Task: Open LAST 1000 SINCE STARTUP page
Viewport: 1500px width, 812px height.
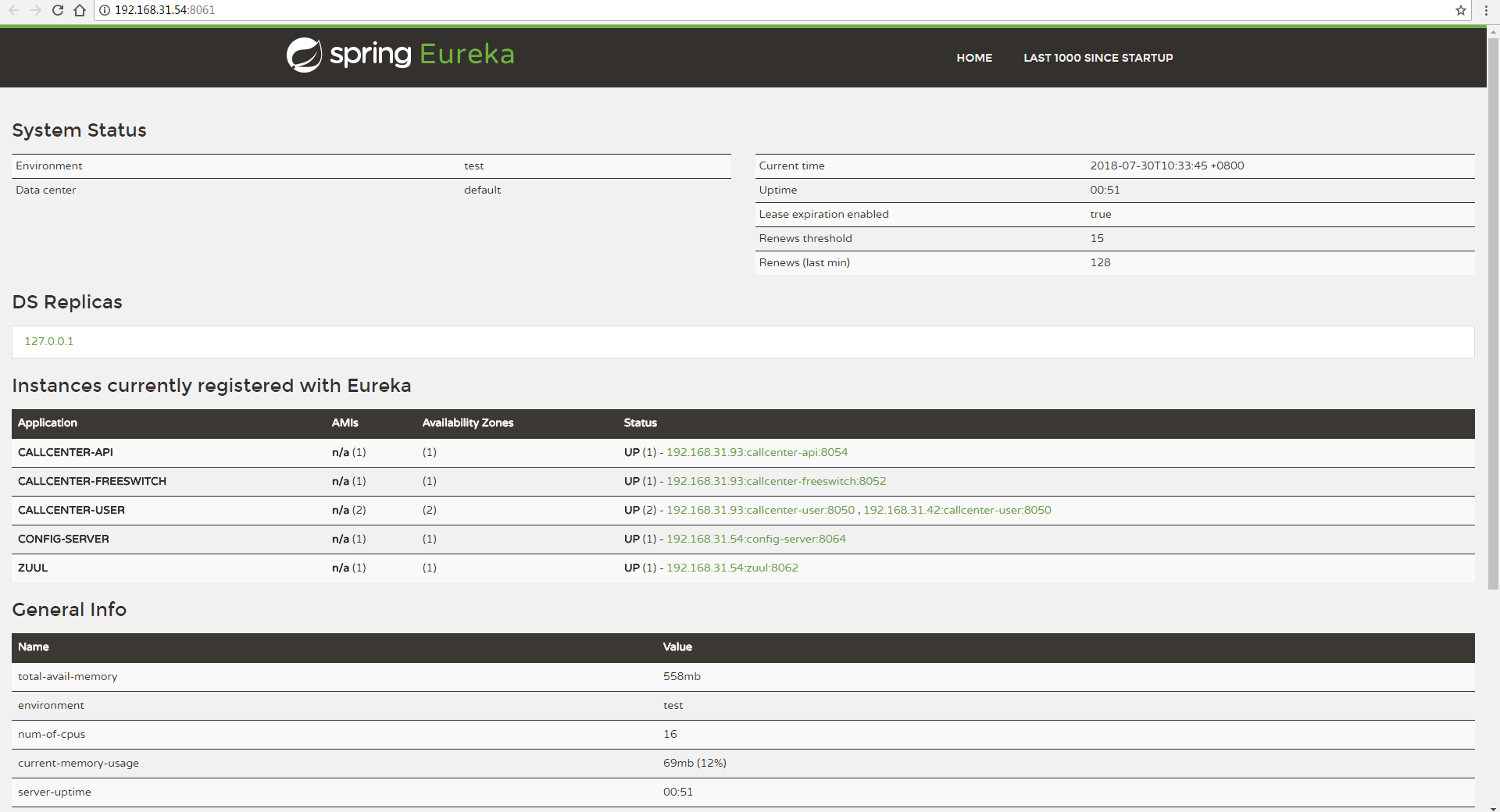Action: pyautogui.click(x=1098, y=58)
